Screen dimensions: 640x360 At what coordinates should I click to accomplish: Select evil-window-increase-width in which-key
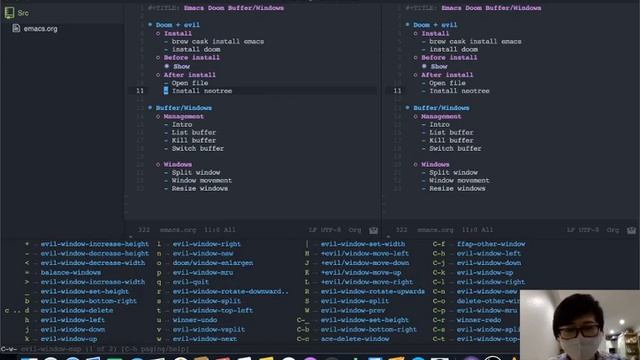tap(93, 282)
